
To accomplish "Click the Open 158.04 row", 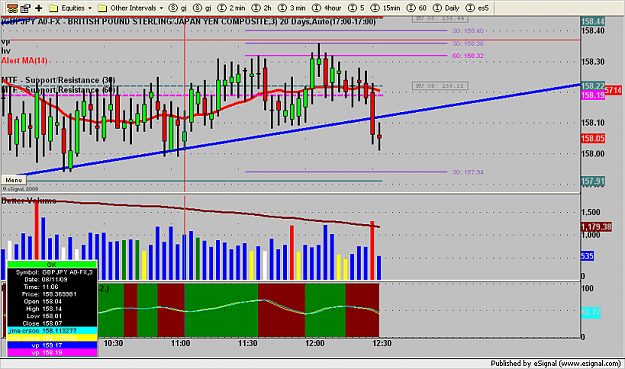I will pyautogui.click(x=52, y=301).
